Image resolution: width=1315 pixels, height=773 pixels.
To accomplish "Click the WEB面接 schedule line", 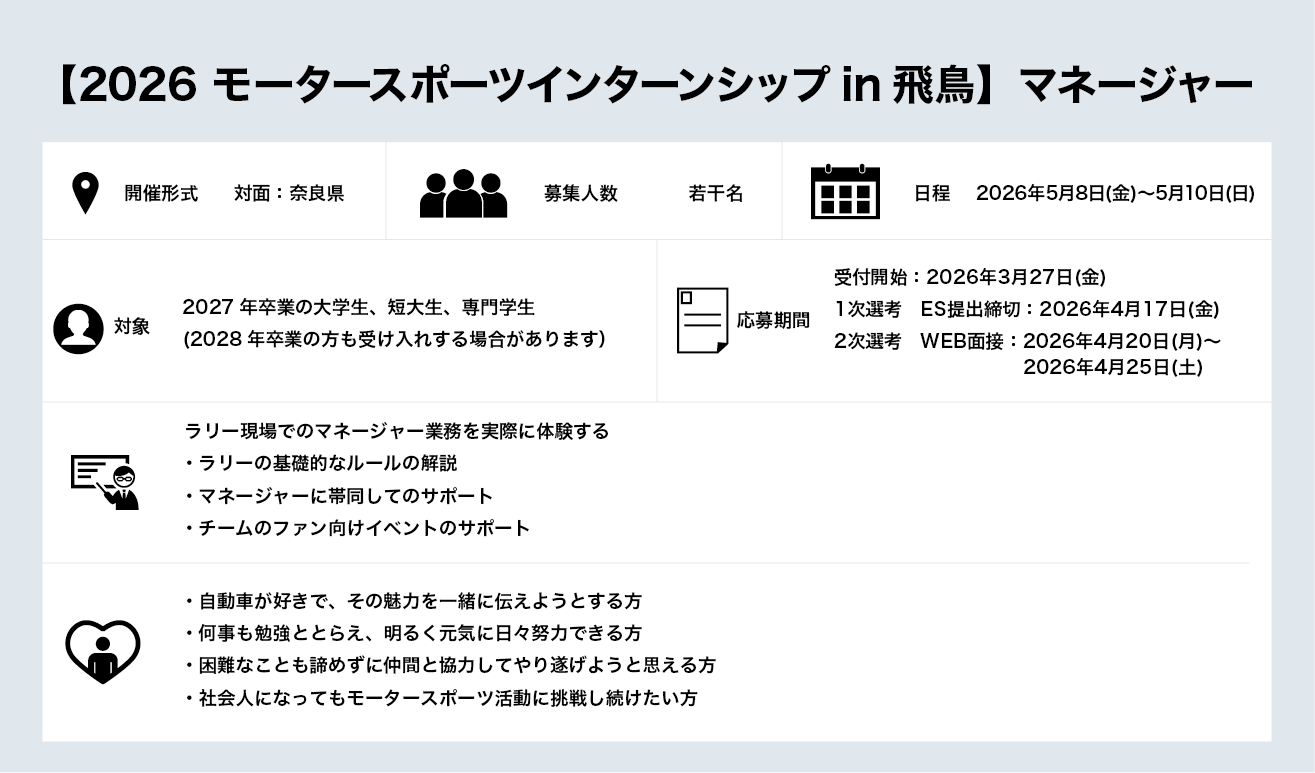I will pos(1027,342).
